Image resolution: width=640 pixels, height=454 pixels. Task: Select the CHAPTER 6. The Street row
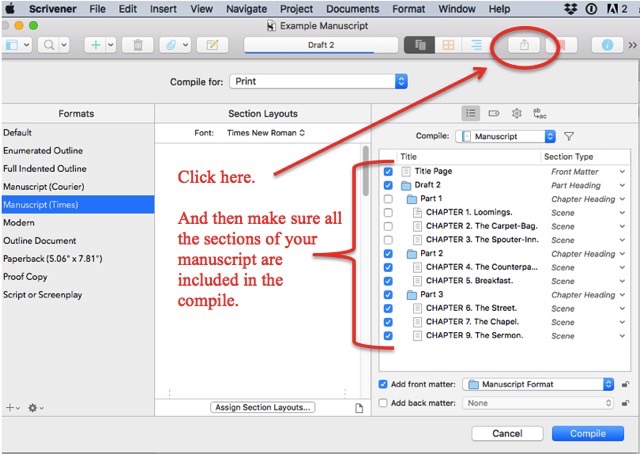coord(504,308)
